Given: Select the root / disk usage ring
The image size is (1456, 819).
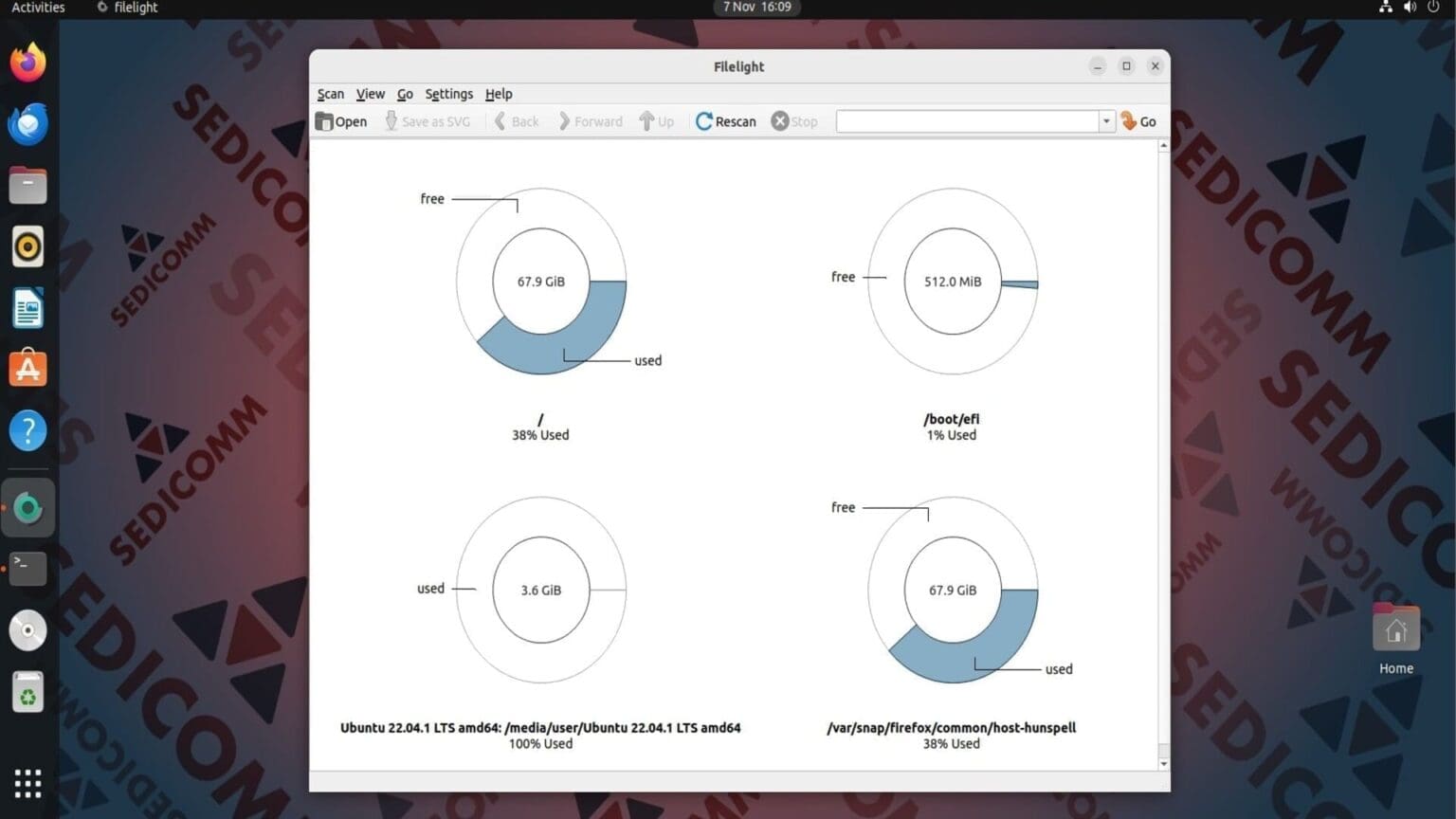Looking at the screenshot, I should (x=541, y=282).
